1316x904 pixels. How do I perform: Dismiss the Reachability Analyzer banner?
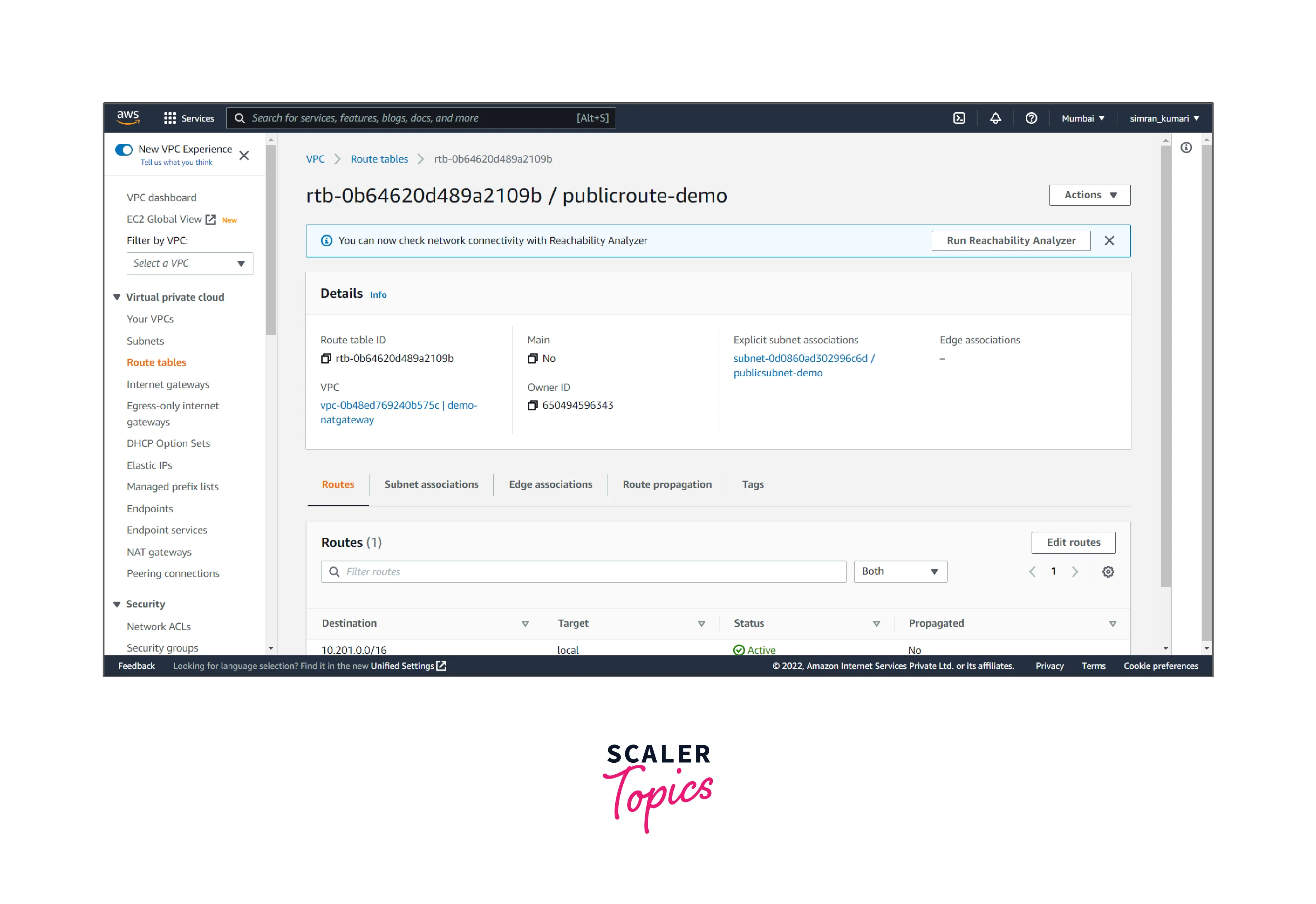point(1109,241)
